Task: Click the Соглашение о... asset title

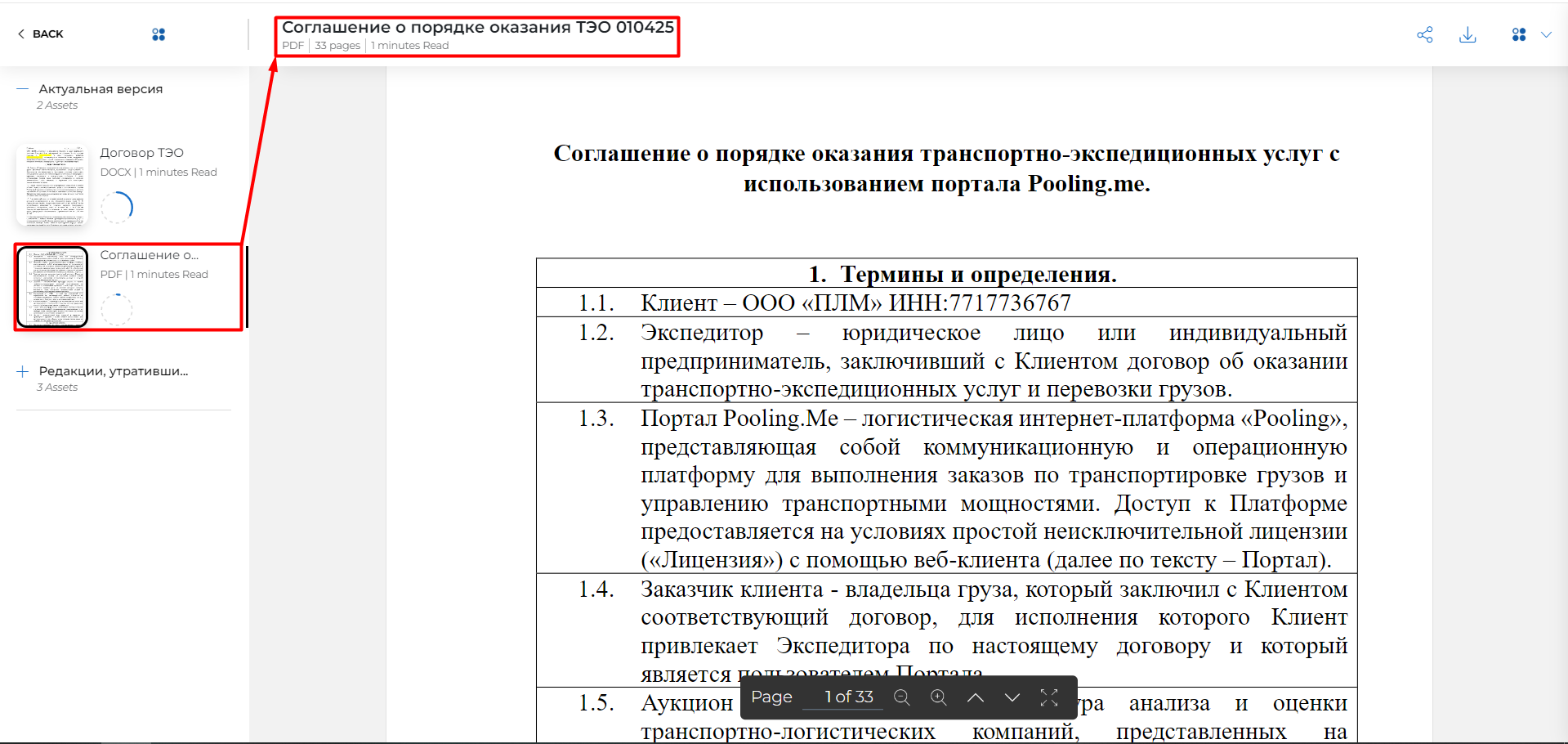Action: point(149,255)
